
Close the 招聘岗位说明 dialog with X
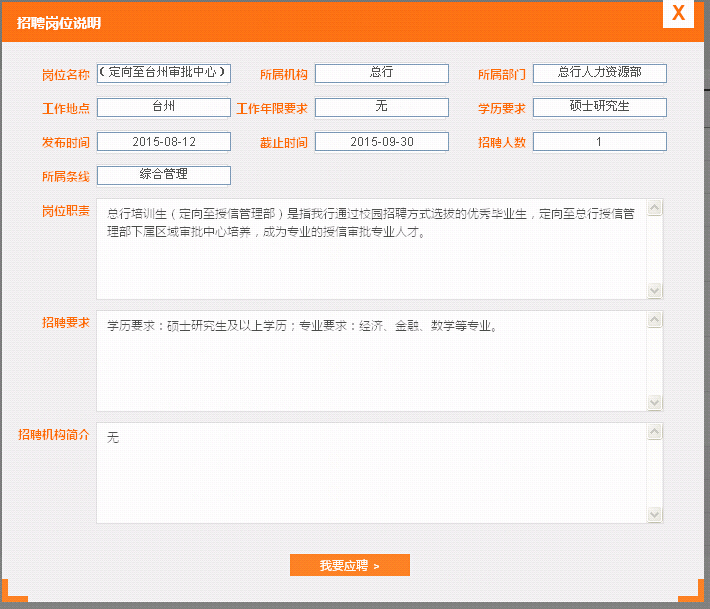tap(678, 14)
